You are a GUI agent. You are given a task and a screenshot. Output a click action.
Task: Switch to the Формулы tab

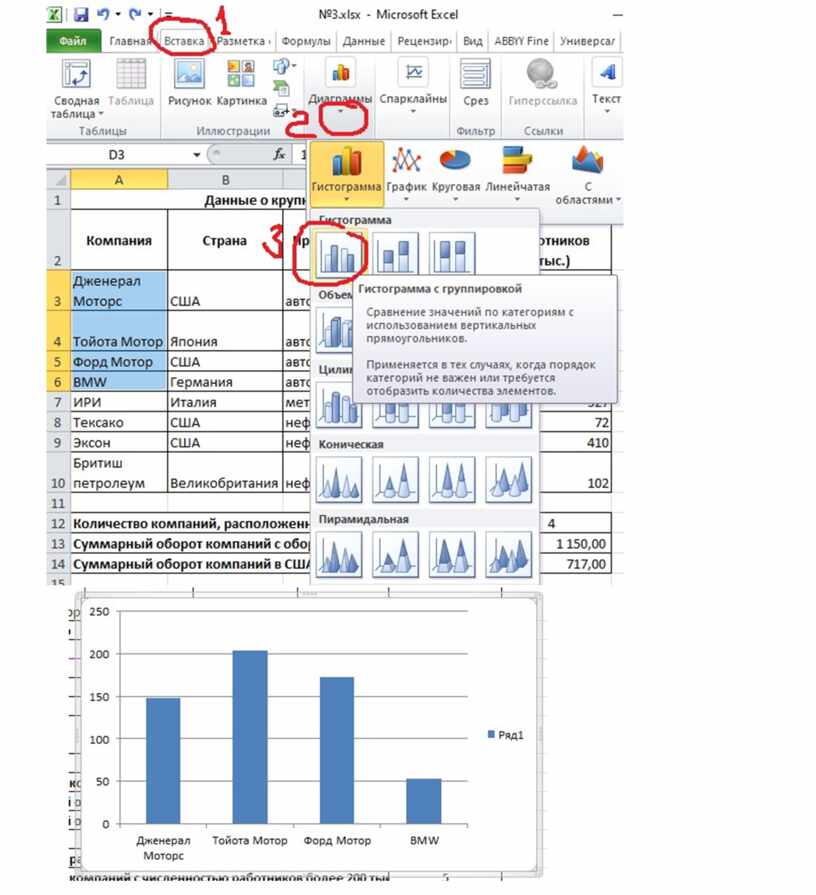point(306,41)
